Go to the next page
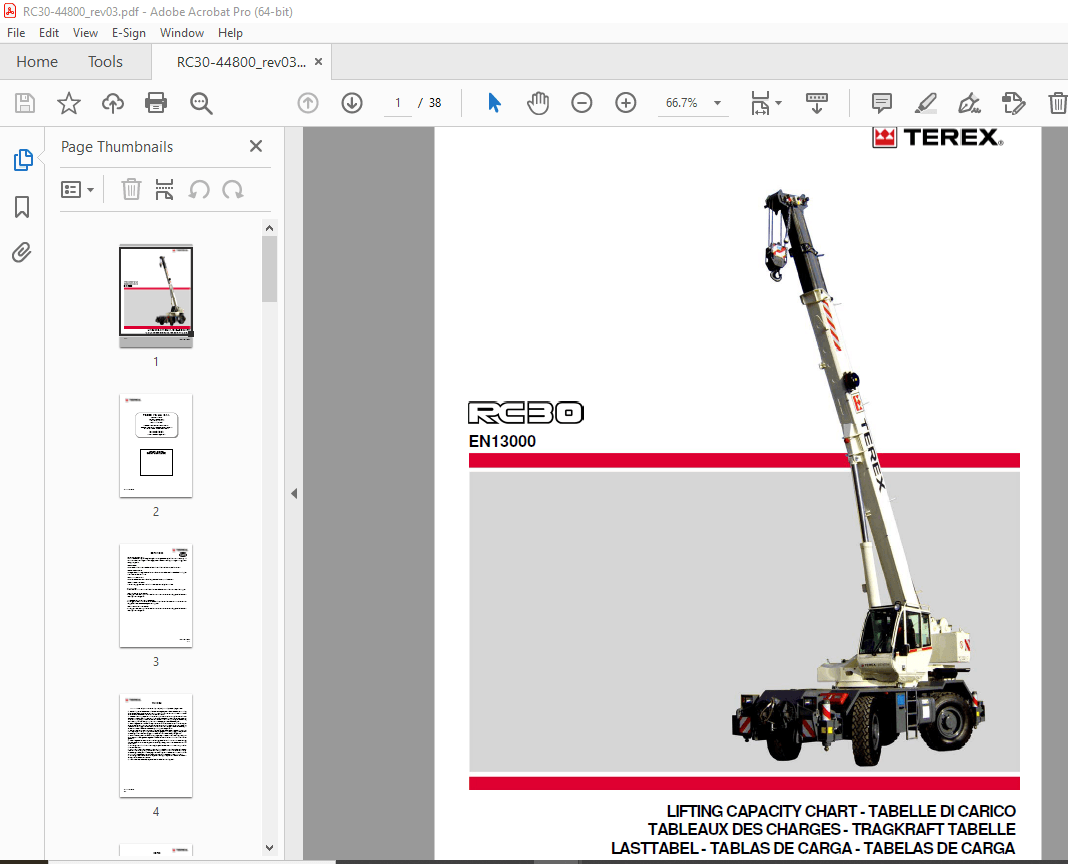 tap(351, 103)
